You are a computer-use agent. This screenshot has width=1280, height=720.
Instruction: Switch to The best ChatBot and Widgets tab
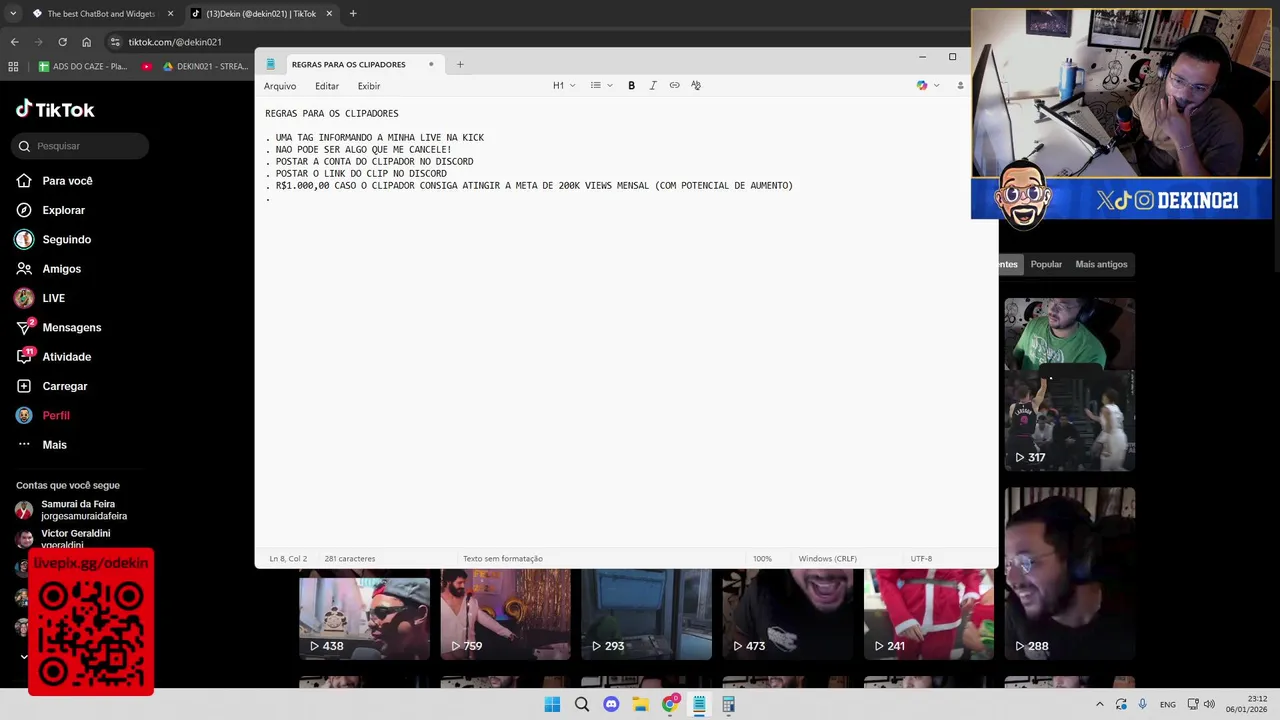pyautogui.click(x=100, y=14)
